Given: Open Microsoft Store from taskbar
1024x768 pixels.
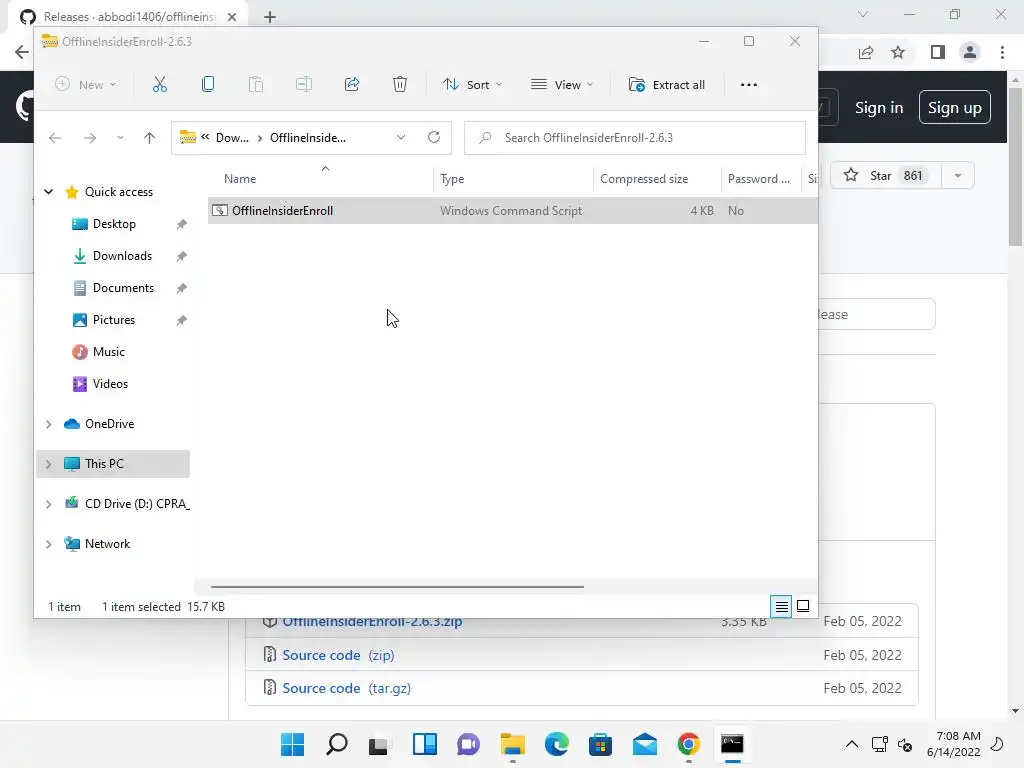Looking at the screenshot, I should [x=600, y=744].
